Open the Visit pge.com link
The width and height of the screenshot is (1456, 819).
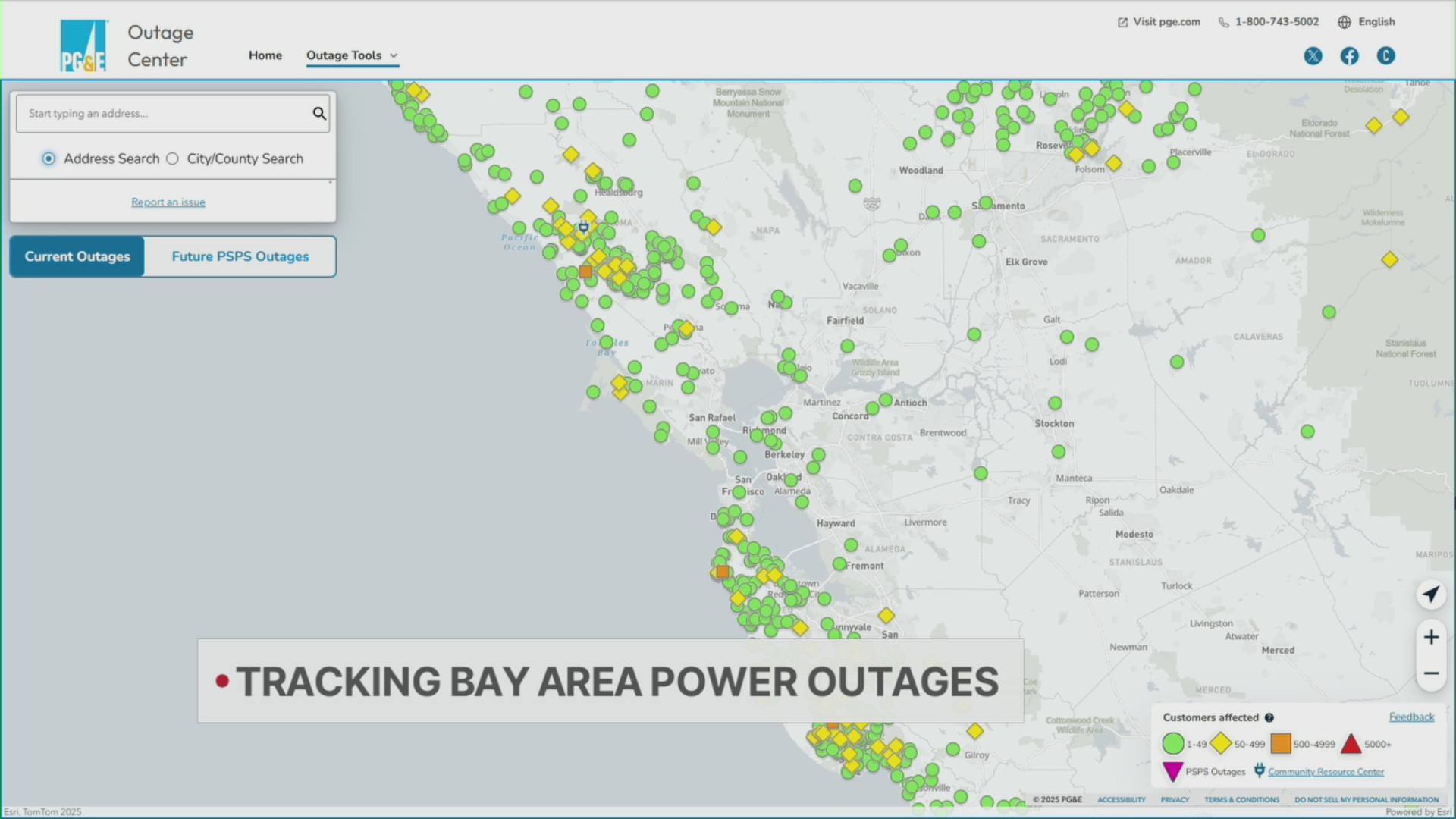click(1166, 22)
